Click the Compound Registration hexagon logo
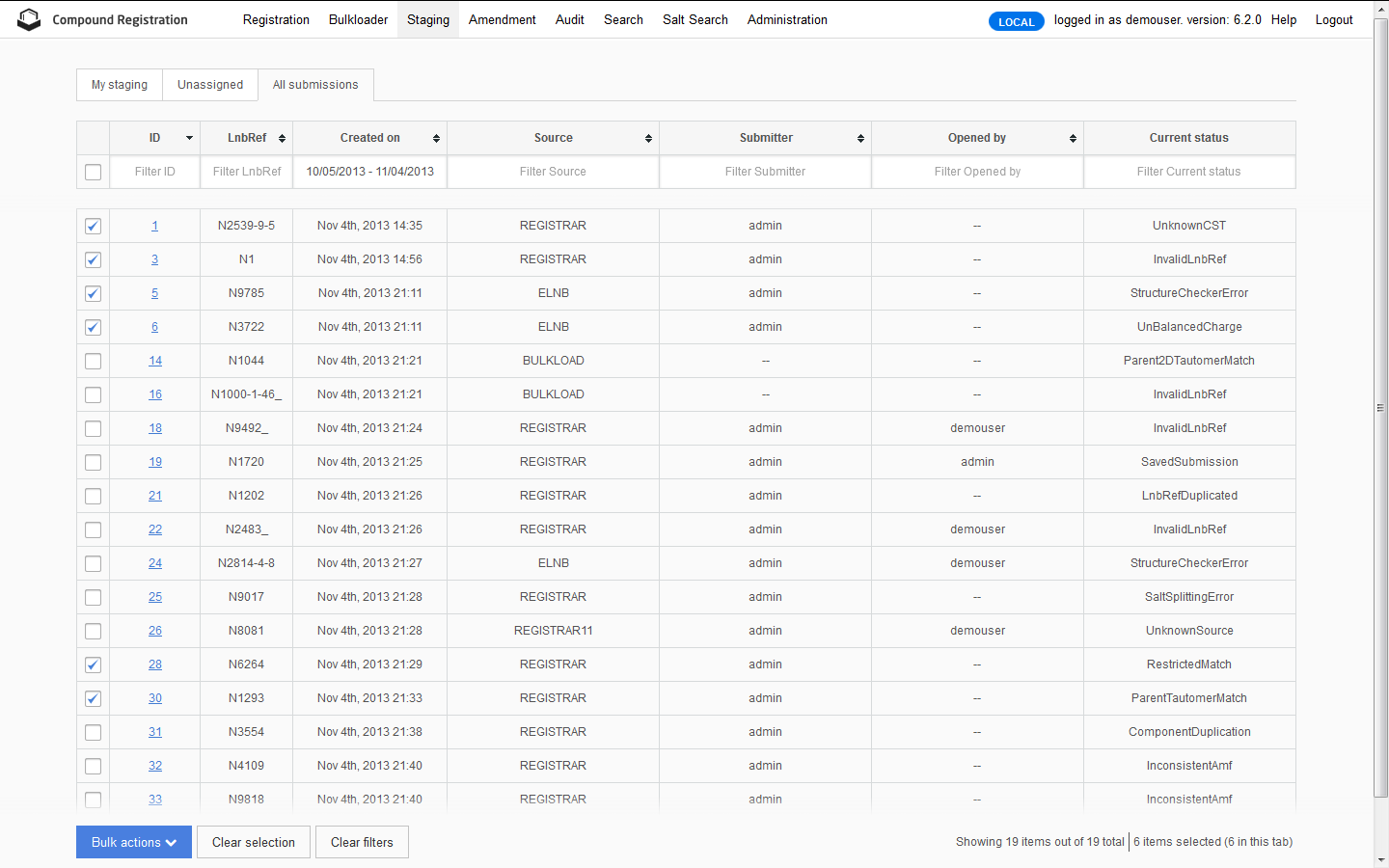This screenshot has height=868, width=1389. (x=29, y=18)
